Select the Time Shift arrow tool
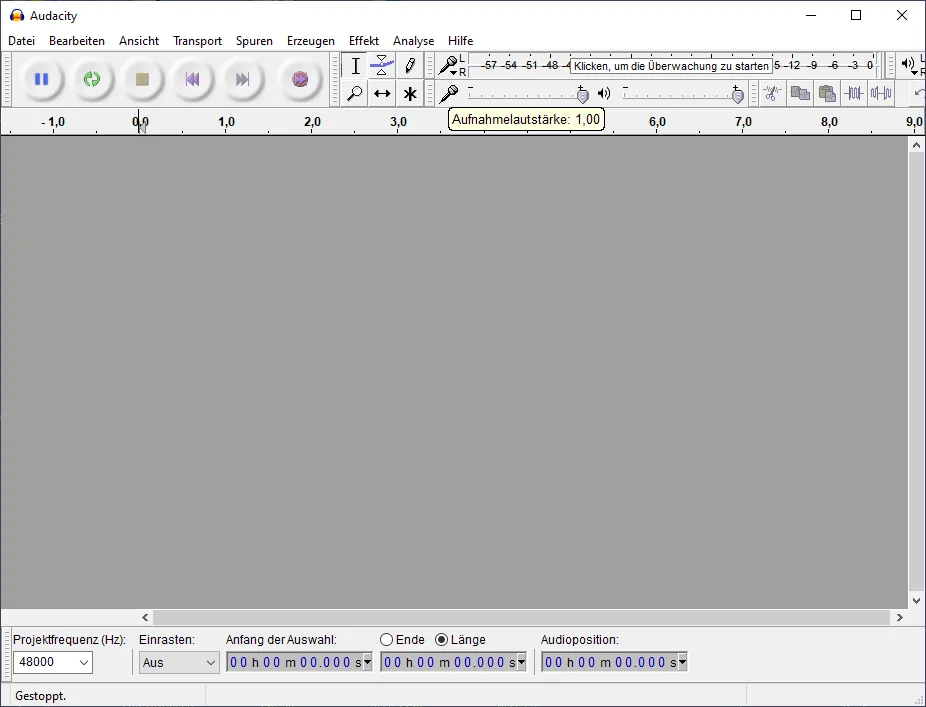Viewport: 926px width, 707px height. 382,94
